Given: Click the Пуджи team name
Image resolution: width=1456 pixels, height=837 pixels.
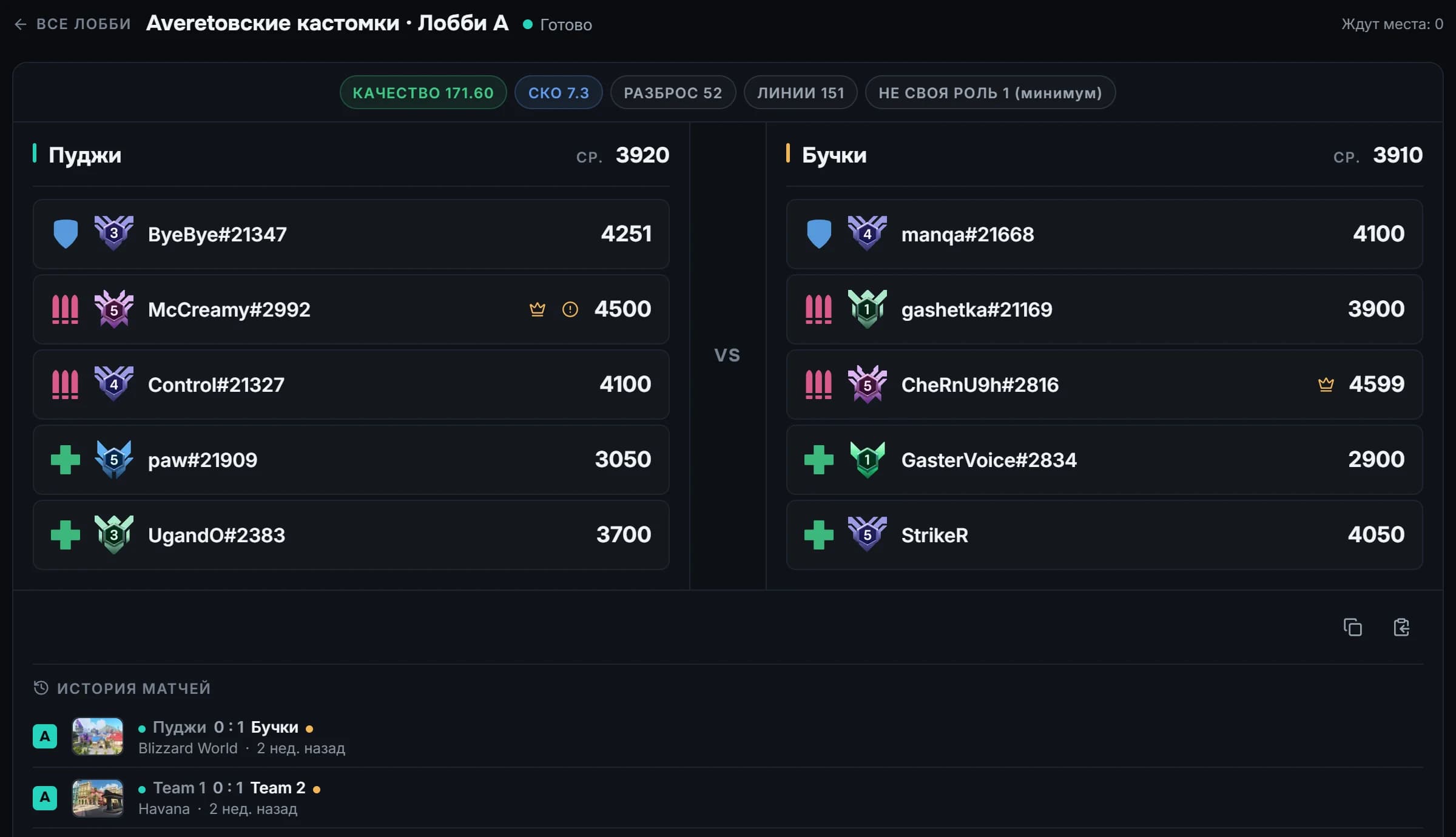Looking at the screenshot, I should pyautogui.click(x=85, y=155).
